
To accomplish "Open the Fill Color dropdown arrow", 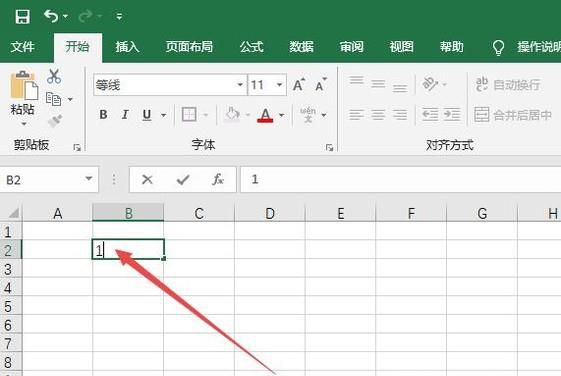I will click(x=248, y=115).
